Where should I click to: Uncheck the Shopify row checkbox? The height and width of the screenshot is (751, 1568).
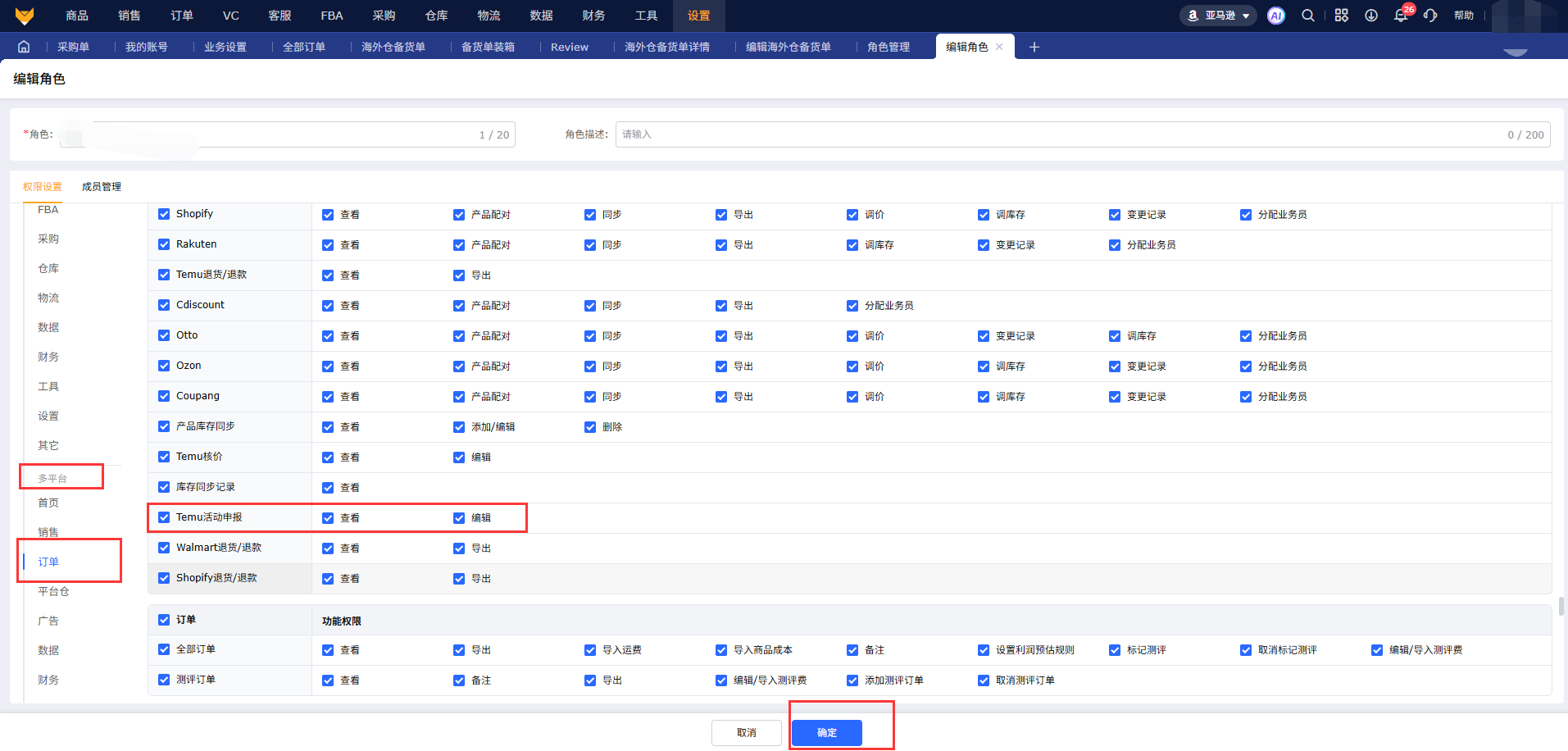(164, 214)
